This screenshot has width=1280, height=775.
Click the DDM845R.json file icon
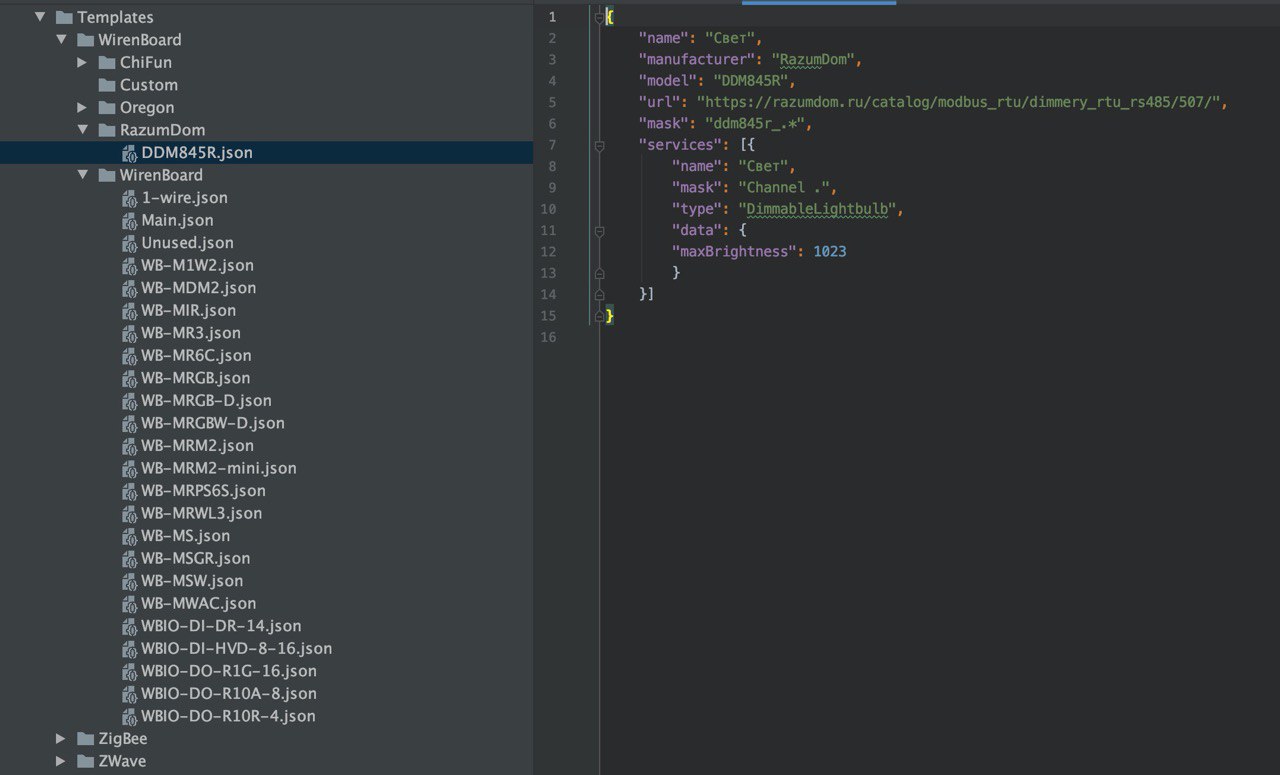(x=129, y=153)
